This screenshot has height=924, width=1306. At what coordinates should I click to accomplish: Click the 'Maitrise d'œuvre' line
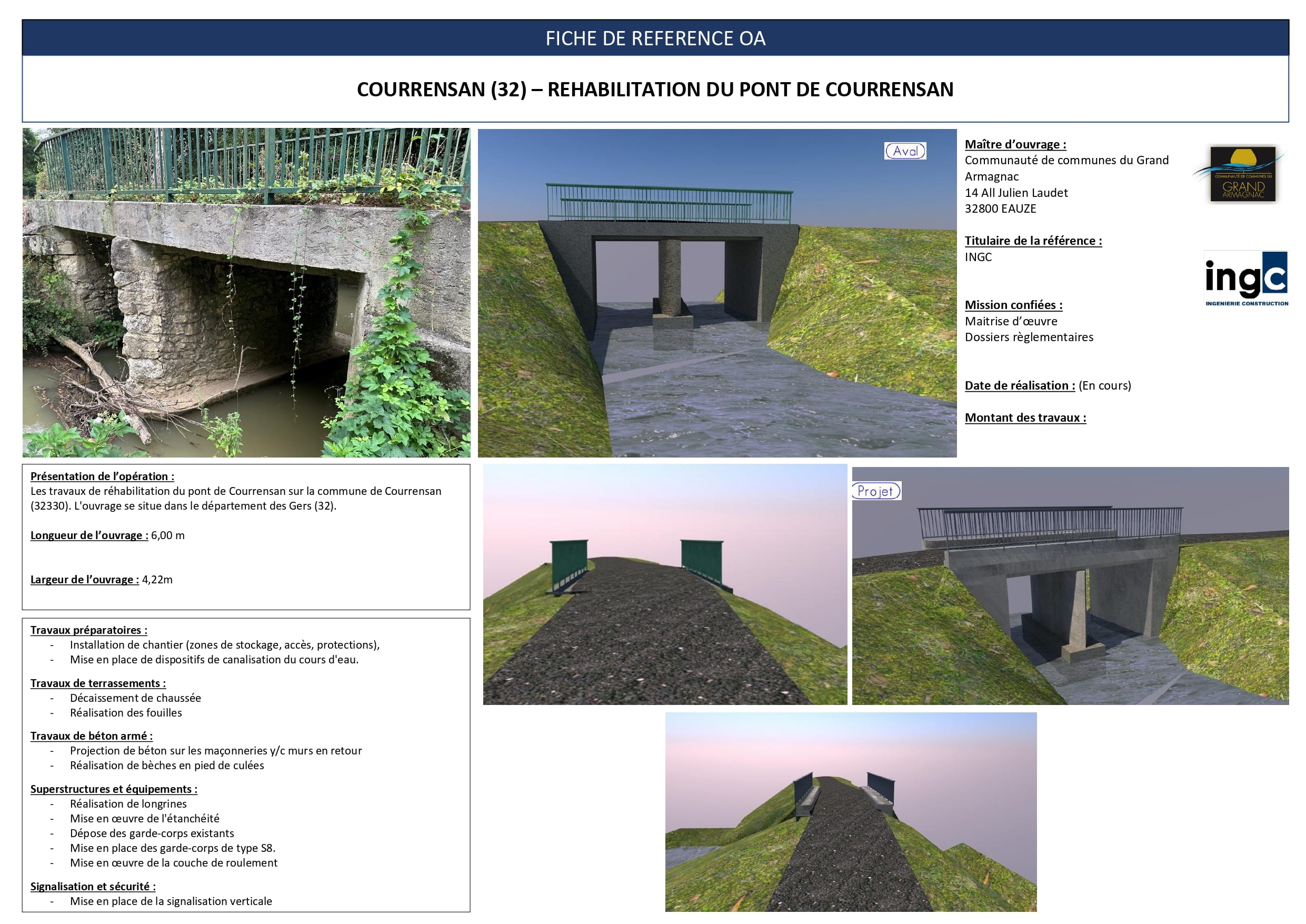point(1011,322)
